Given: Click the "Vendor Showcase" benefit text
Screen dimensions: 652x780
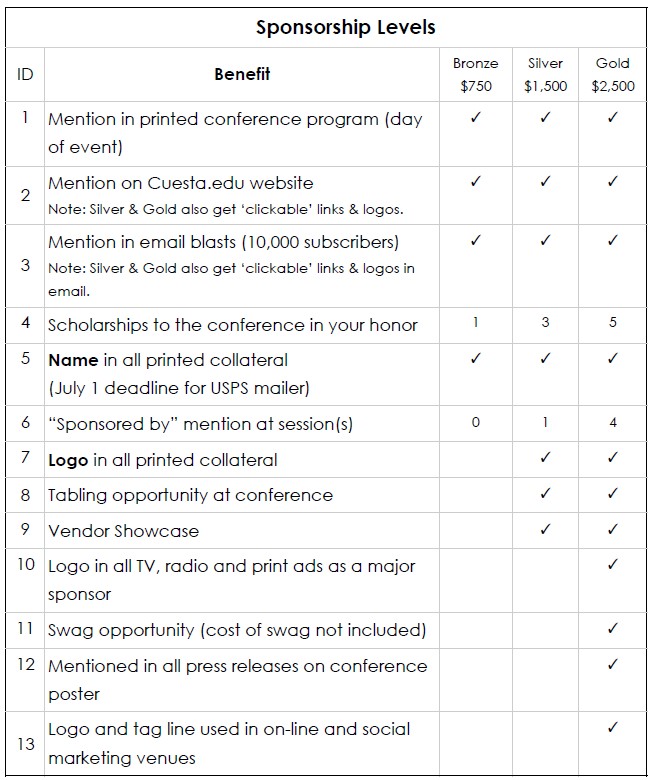Looking at the screenshot, I should [123, 531].
